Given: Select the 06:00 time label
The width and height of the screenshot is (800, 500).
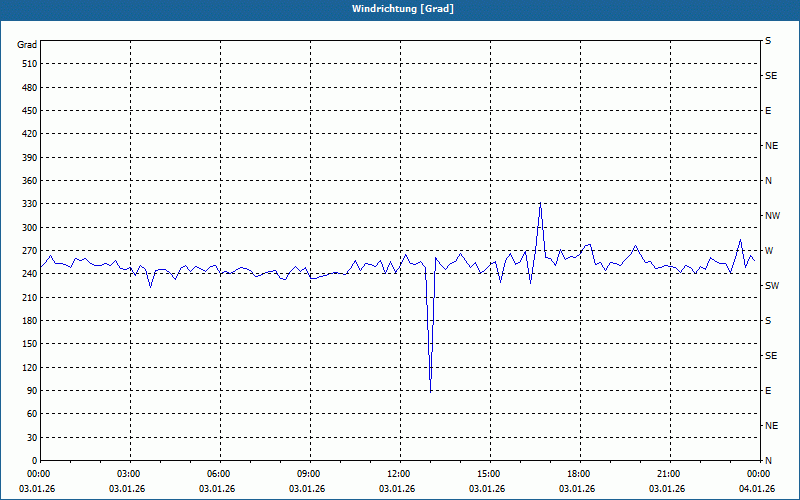Looking at the screenshot, I should tap(219, 474).
